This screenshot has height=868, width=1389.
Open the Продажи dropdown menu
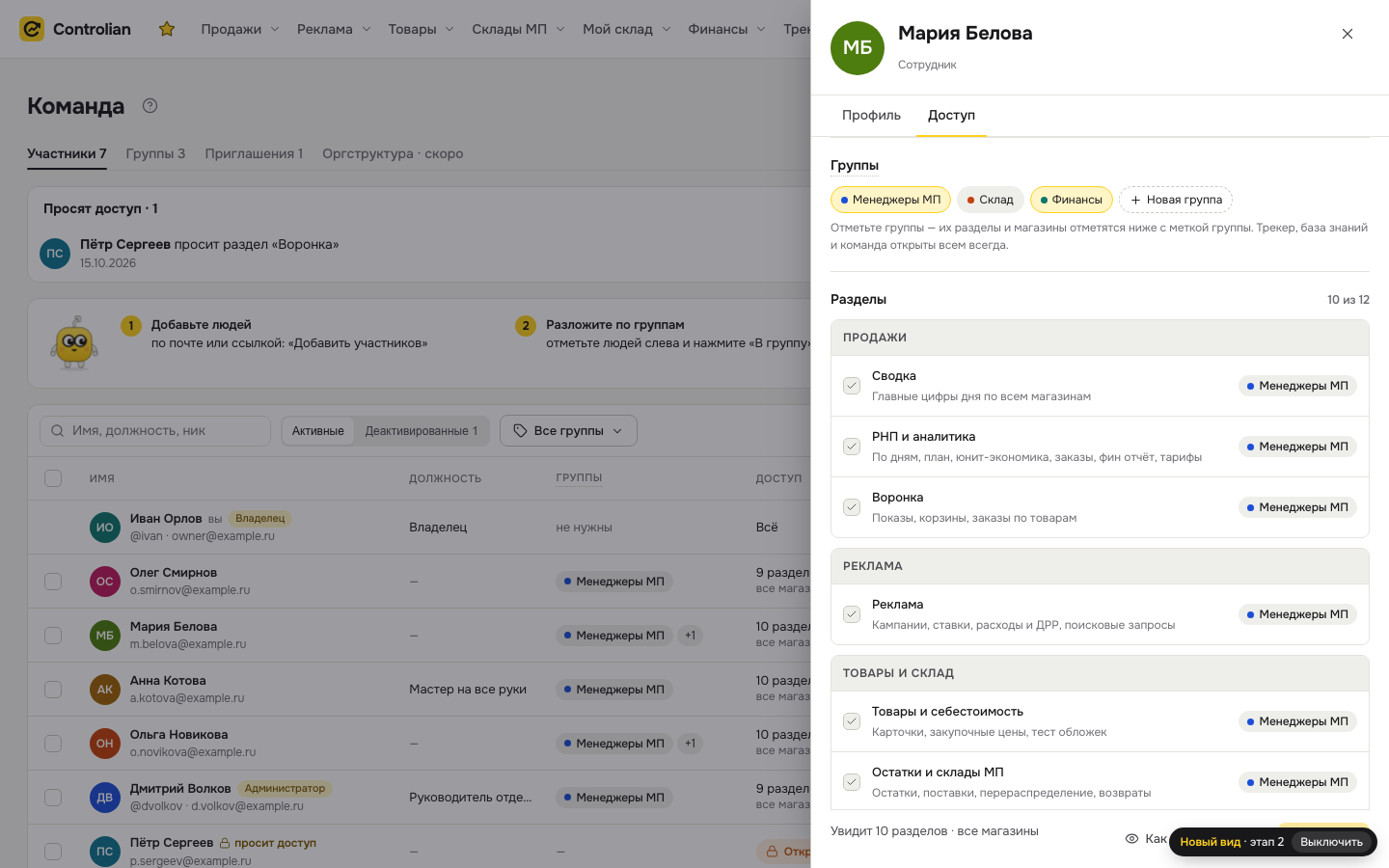[240, 29]
